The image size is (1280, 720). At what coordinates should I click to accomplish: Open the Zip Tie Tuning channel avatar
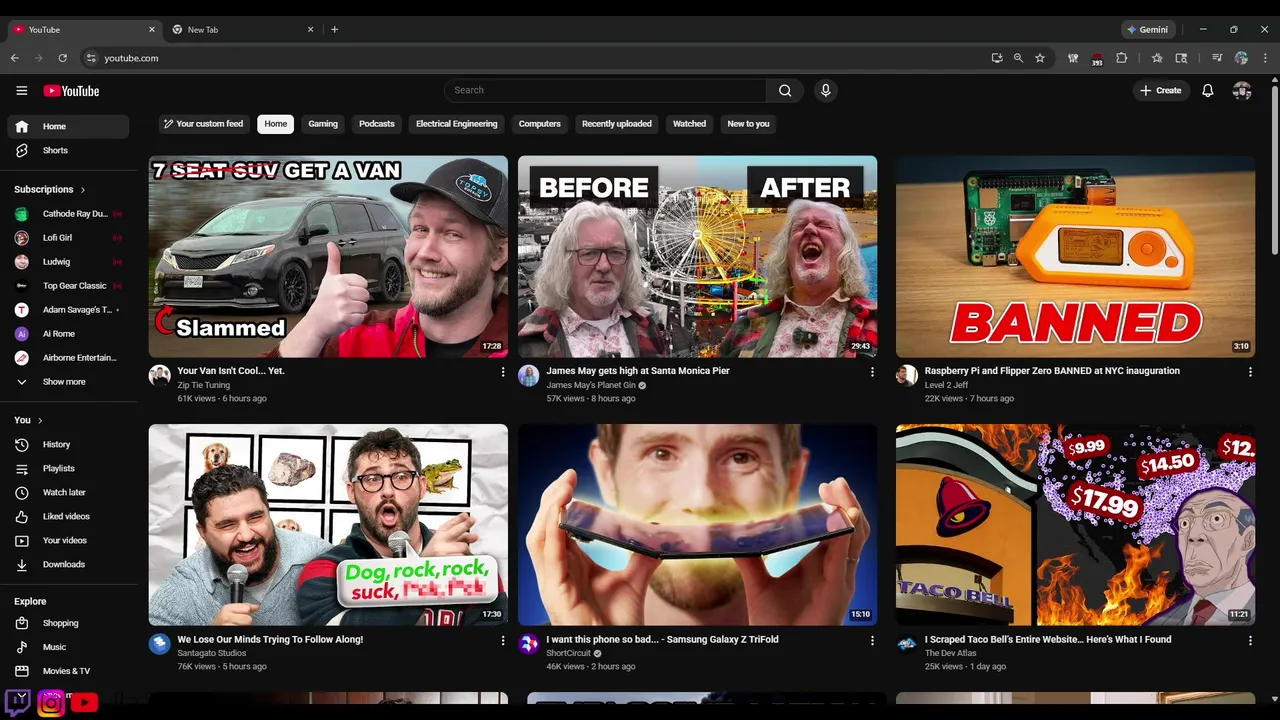pyautogui.click(x=160, y=376)
